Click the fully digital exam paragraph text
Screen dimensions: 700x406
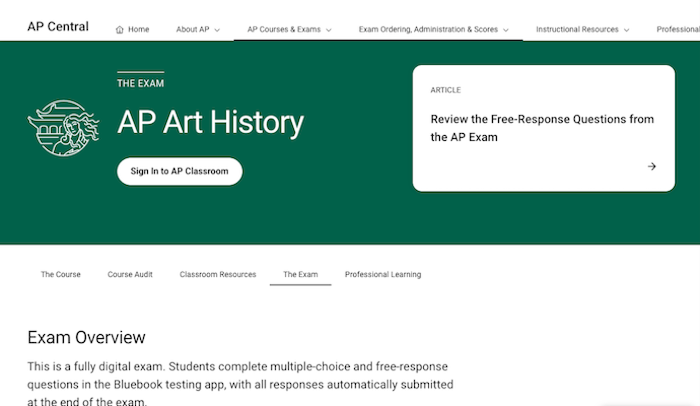click(240, 383)
